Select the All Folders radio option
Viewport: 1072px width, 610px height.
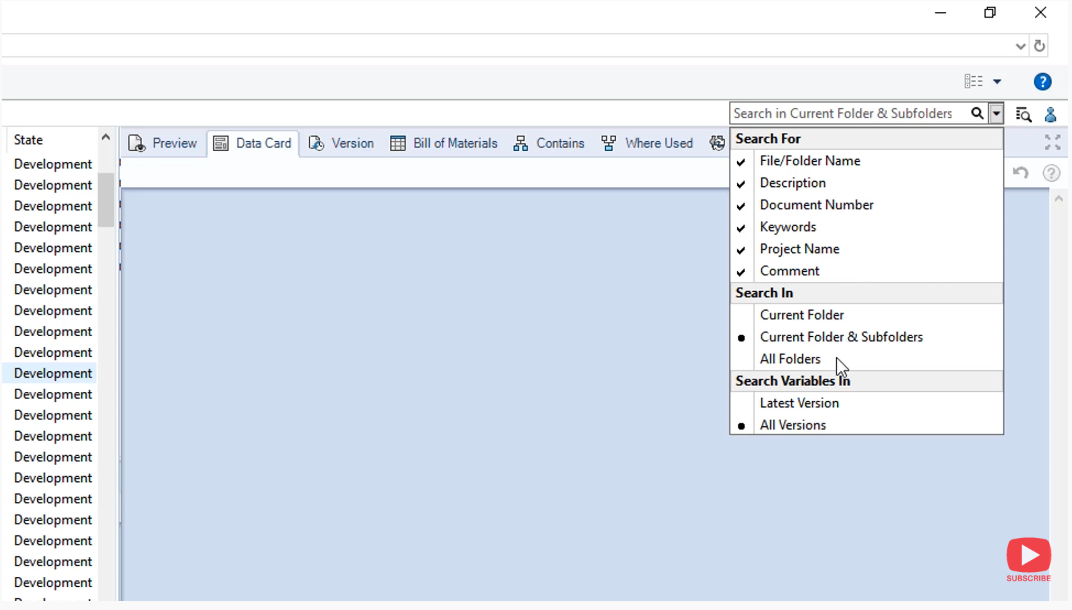pyautogui.click(x=790, y=359)
